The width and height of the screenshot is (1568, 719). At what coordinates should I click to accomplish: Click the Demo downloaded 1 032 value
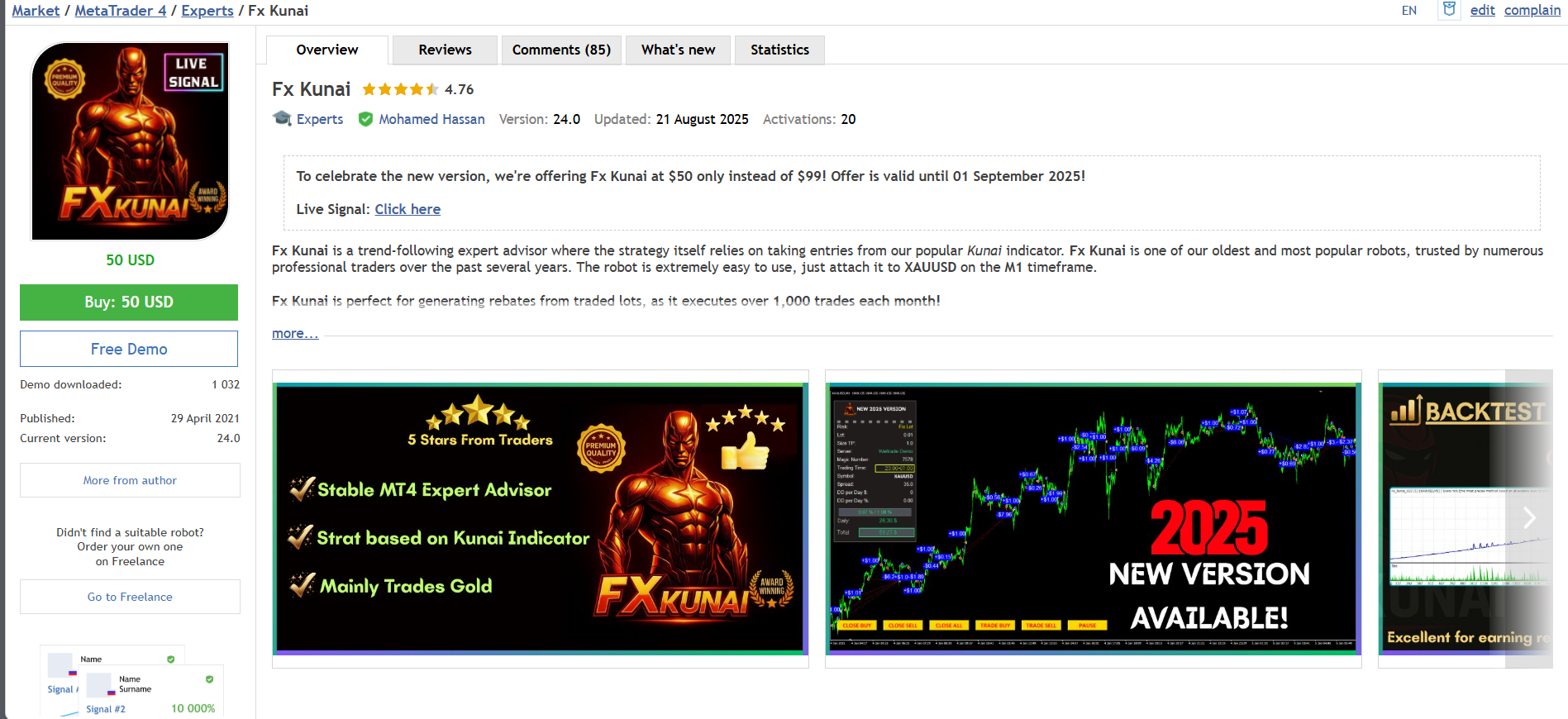point(226,384)
